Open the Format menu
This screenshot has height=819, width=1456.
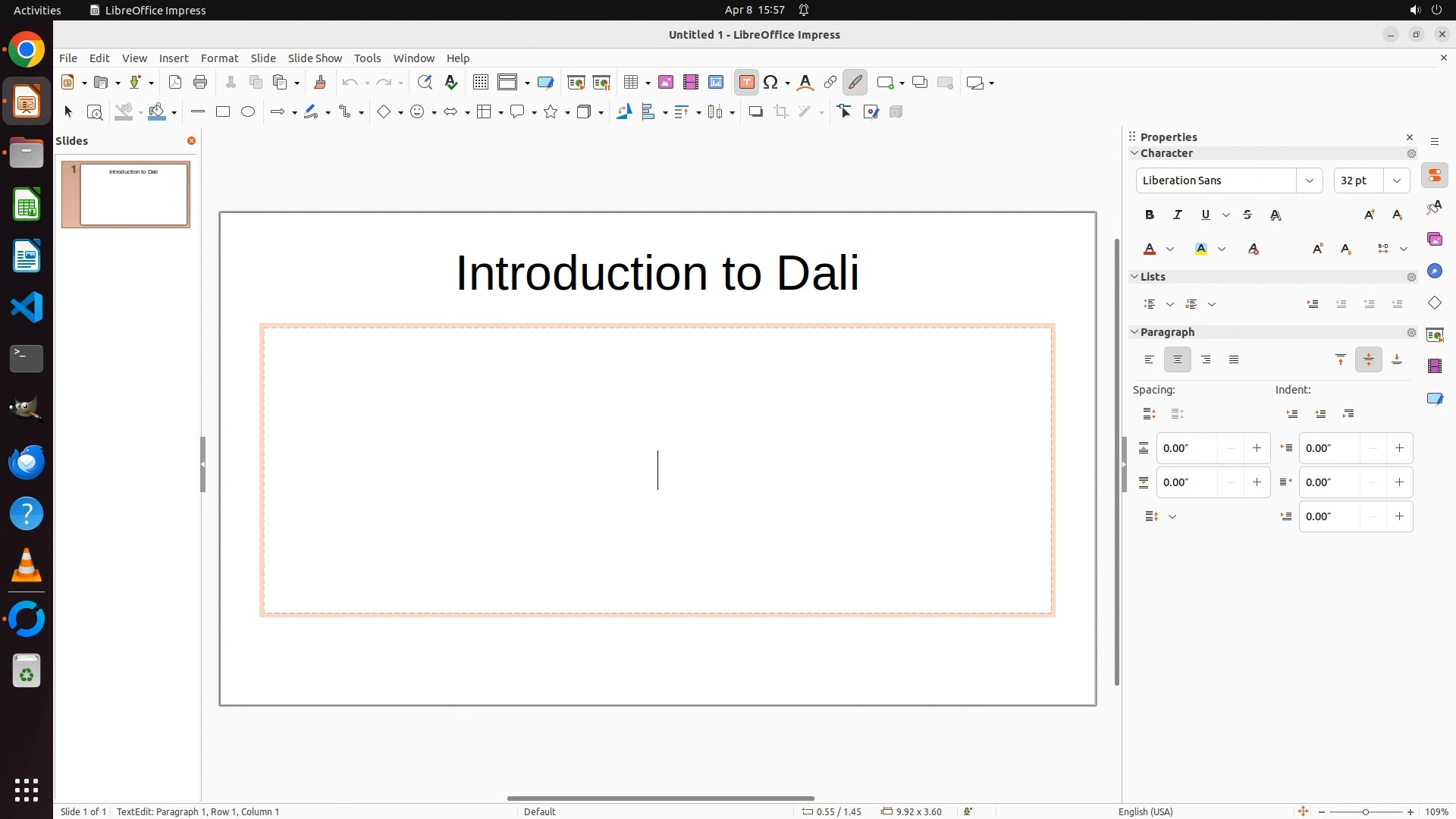point(219,58)
